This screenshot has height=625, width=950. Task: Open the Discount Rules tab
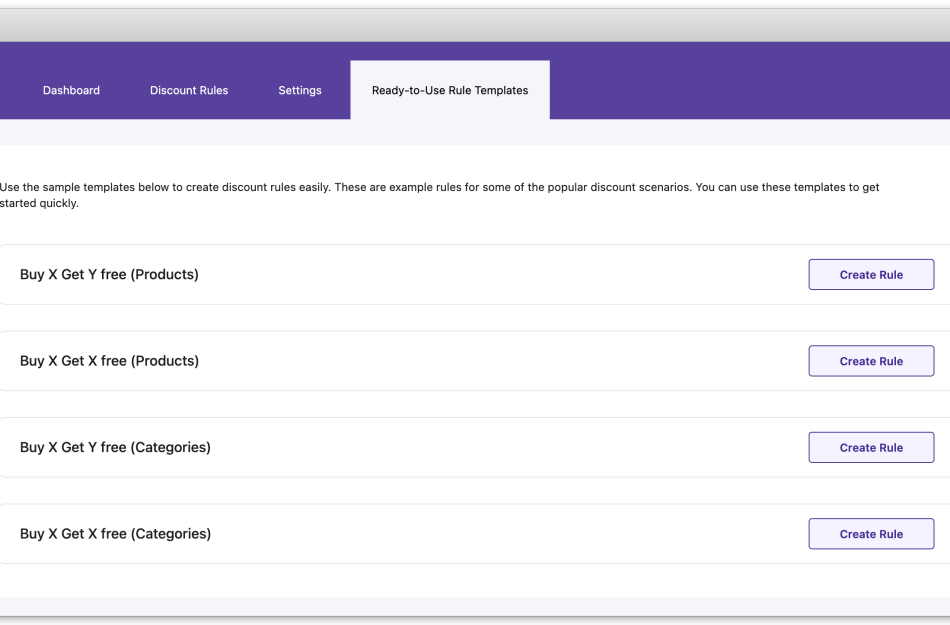point(189,90)
